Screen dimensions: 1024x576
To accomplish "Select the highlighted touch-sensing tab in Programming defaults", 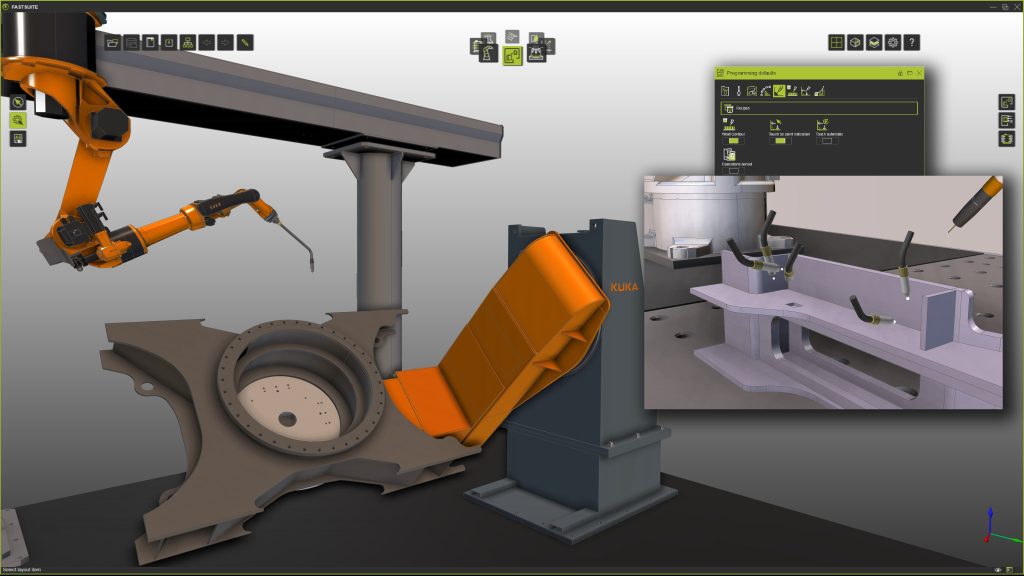I will pos(778,91).
